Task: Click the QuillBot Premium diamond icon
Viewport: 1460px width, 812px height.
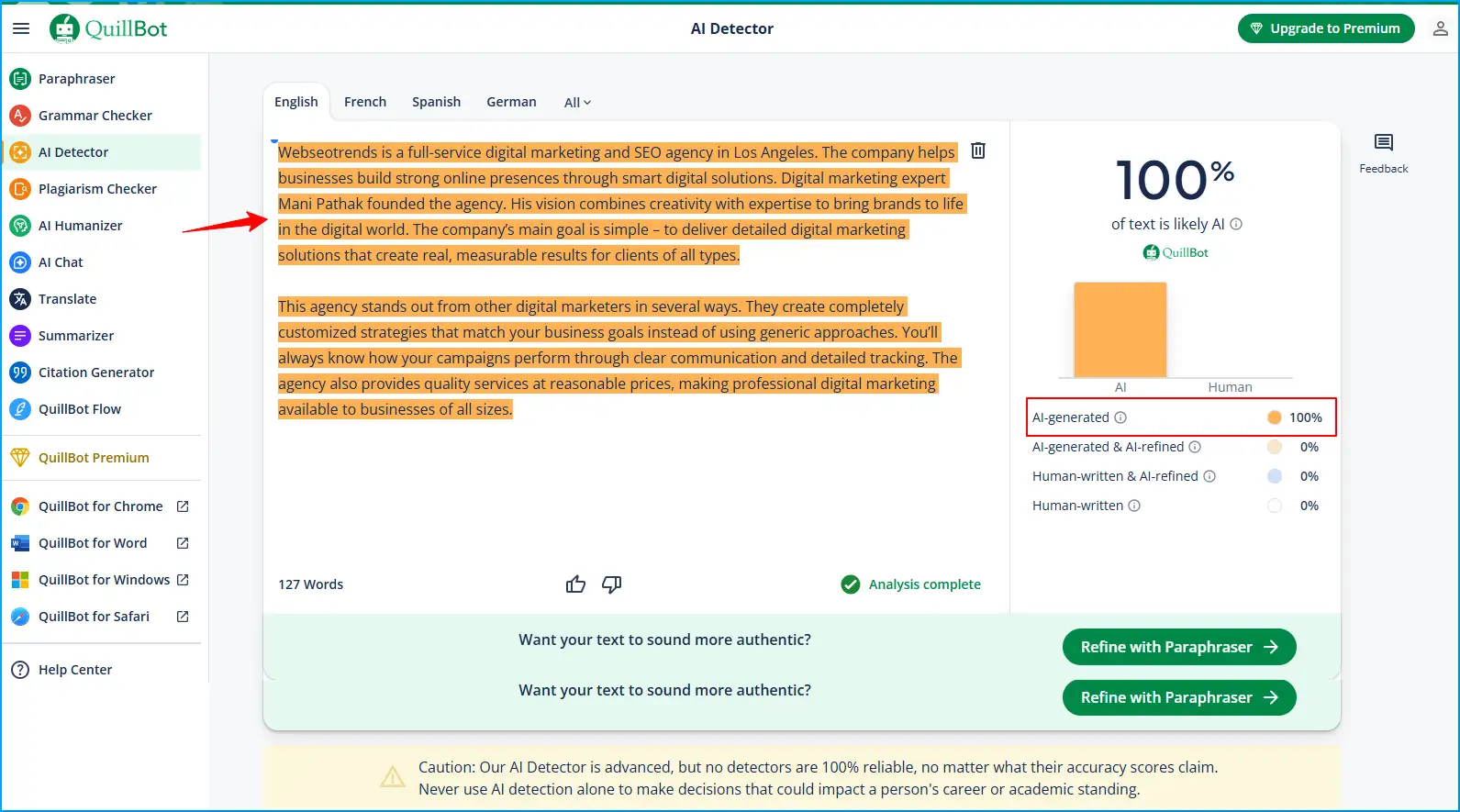Action: (x=20, y=458)
